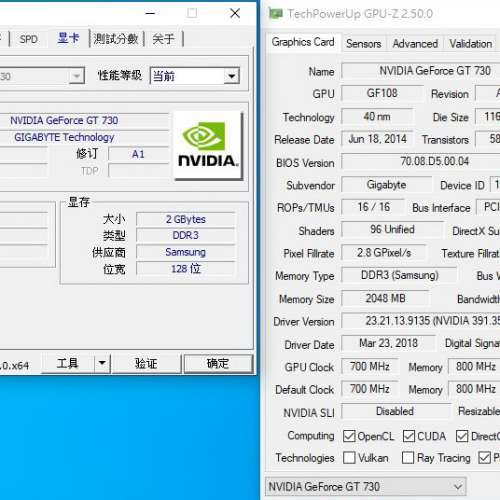
Task: Click the GPU Name field in GPU-Z
Action: tap(421, 71)
